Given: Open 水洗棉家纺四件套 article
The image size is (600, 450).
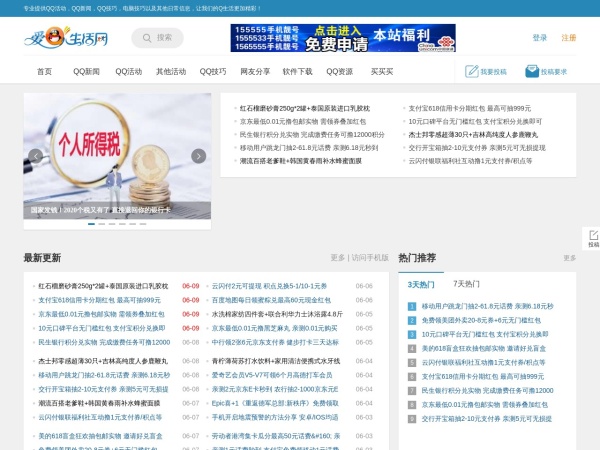Looking at the screenshot, I should click(277, 314).
